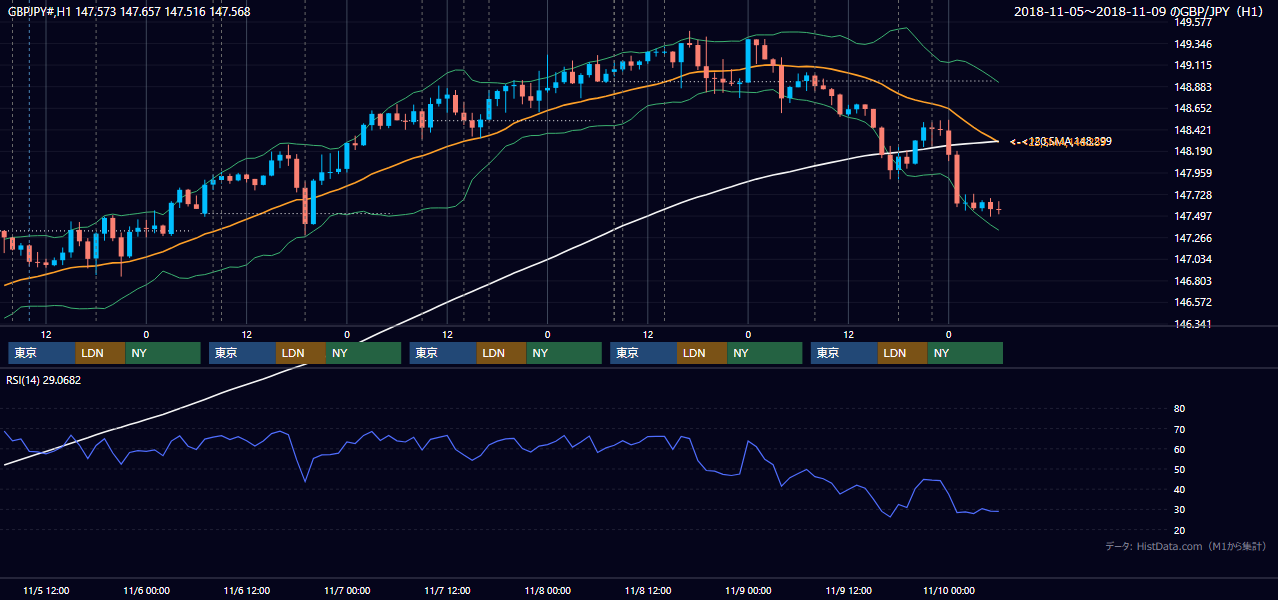This screenshot has width=1278, height=600.
Task: Pick the 148.652 price label
Action: coord(1193,108)
